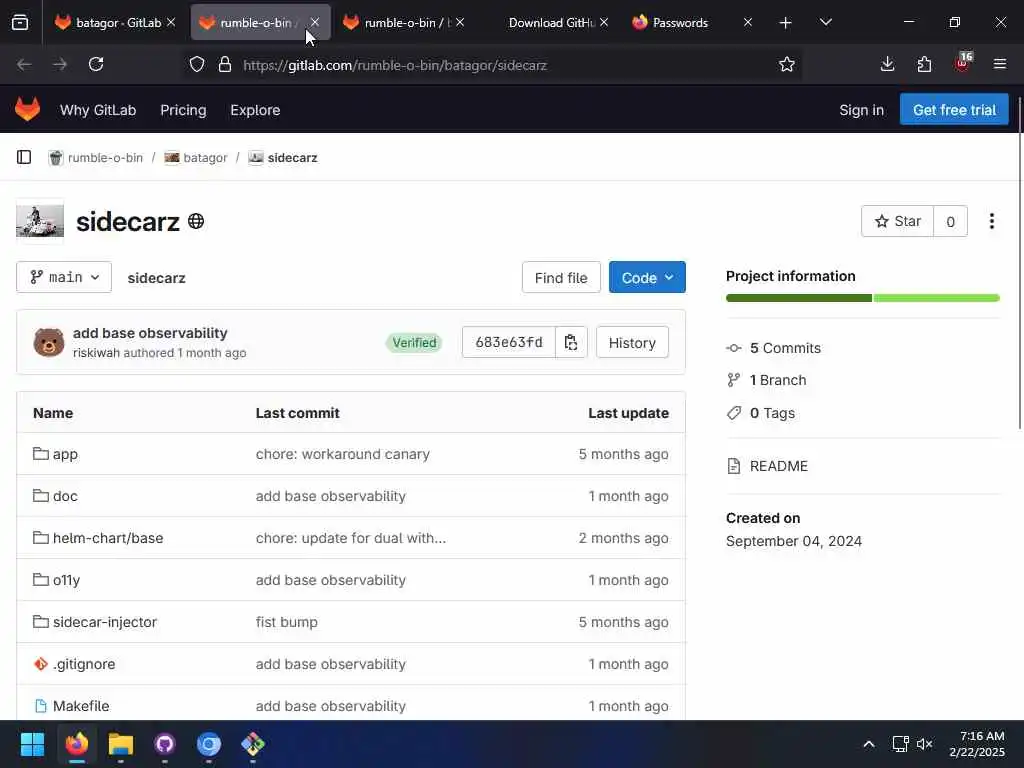Image resolution: width=1024 pixels, height=768 pixels.
Task: Close the active rumble-o-bin tab
Action: click(x=315, y=23)
